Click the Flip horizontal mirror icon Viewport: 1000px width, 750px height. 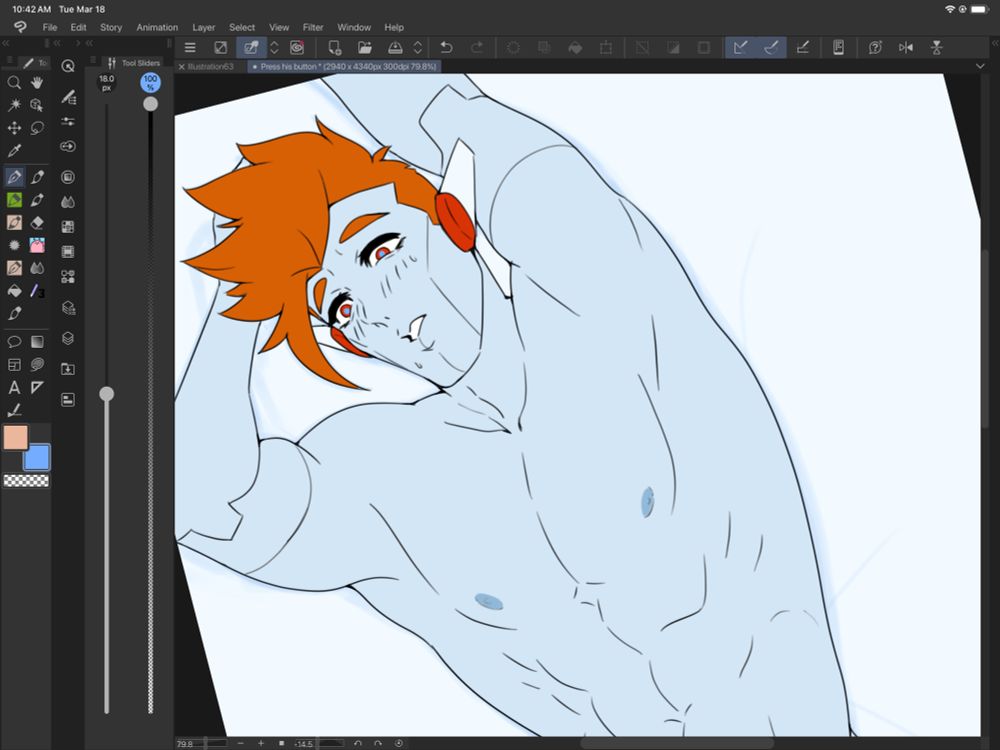[x=906, y=48]
